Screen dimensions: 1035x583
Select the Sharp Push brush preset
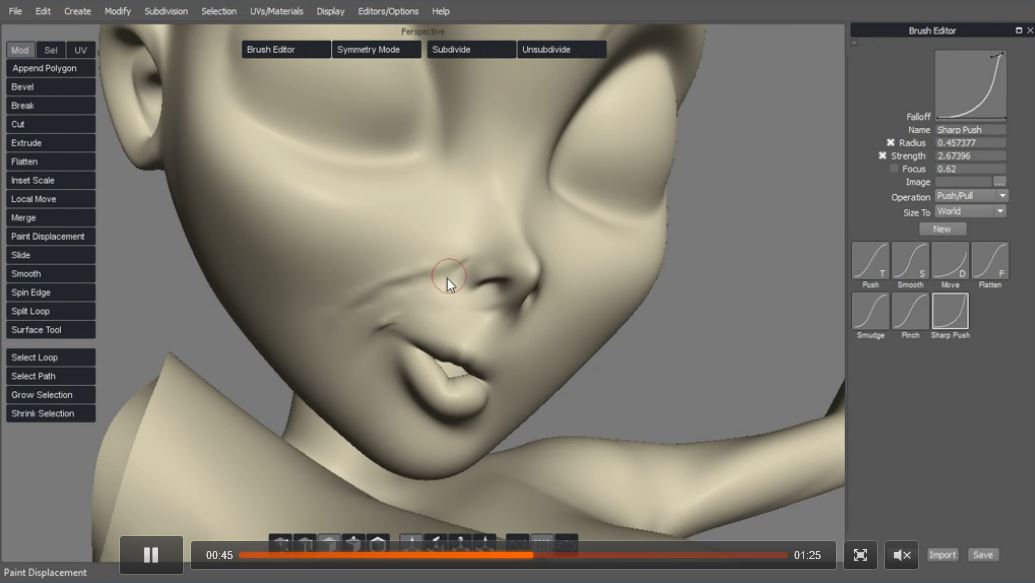(x=950, y=311)
